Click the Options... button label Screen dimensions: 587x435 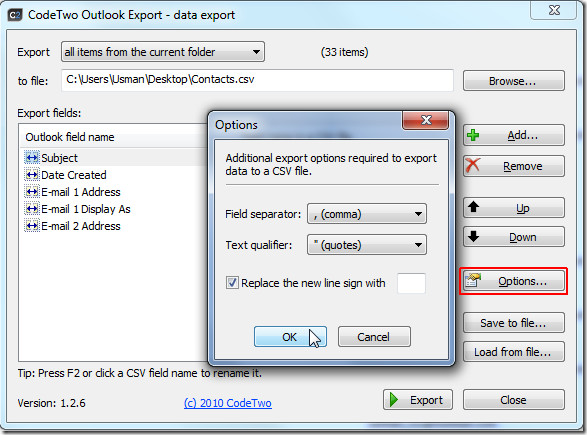coord(523,281)
